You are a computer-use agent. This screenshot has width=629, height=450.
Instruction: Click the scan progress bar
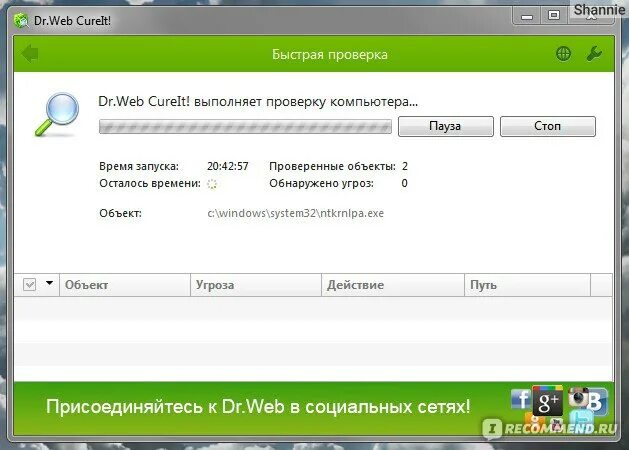pyautogui.click(x=245, y=126)
